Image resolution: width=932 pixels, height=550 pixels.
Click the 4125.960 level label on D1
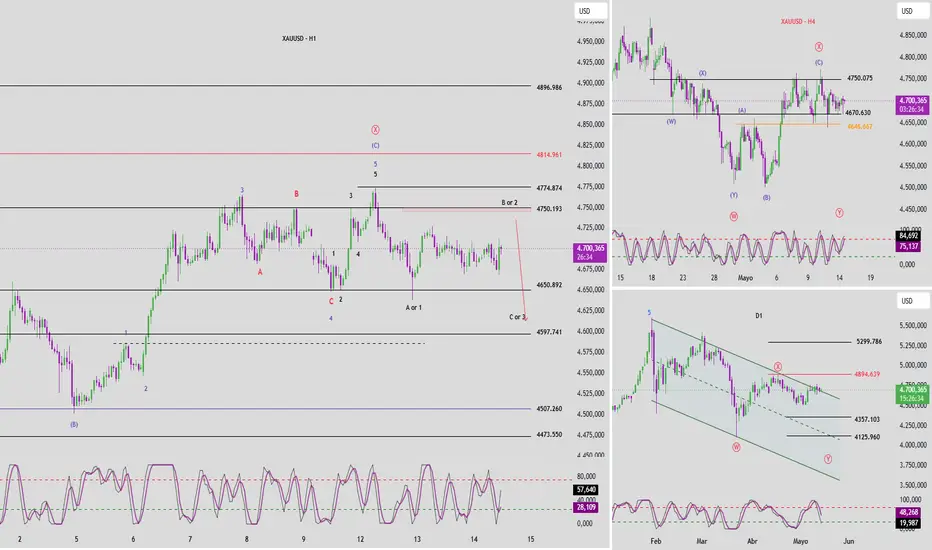point(867,437)
